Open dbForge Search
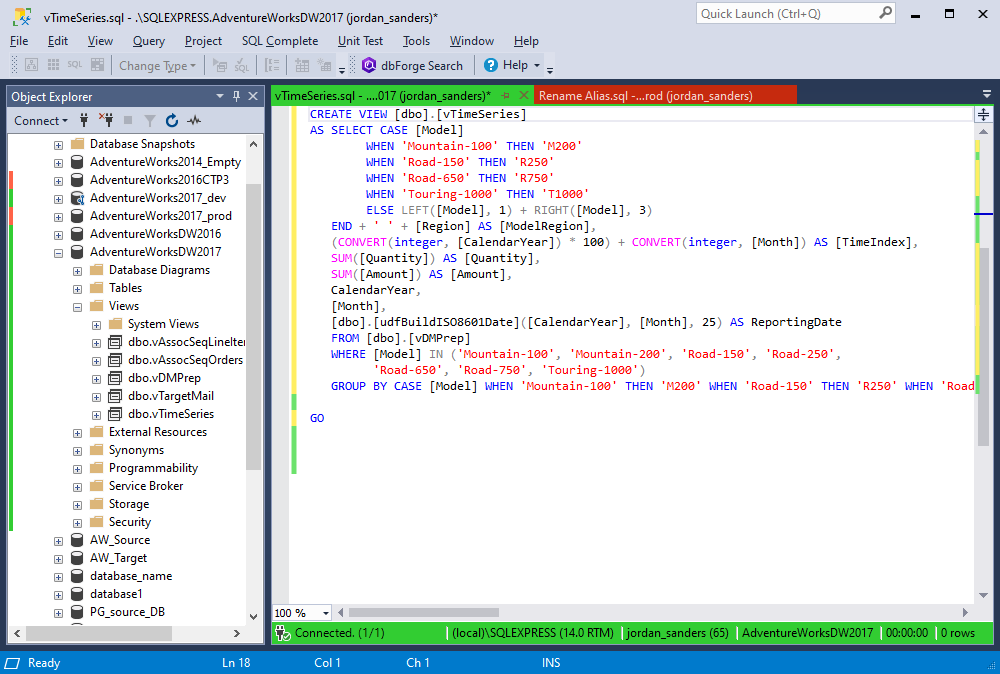Screen dimensions: 1000x674 [413, 66]
